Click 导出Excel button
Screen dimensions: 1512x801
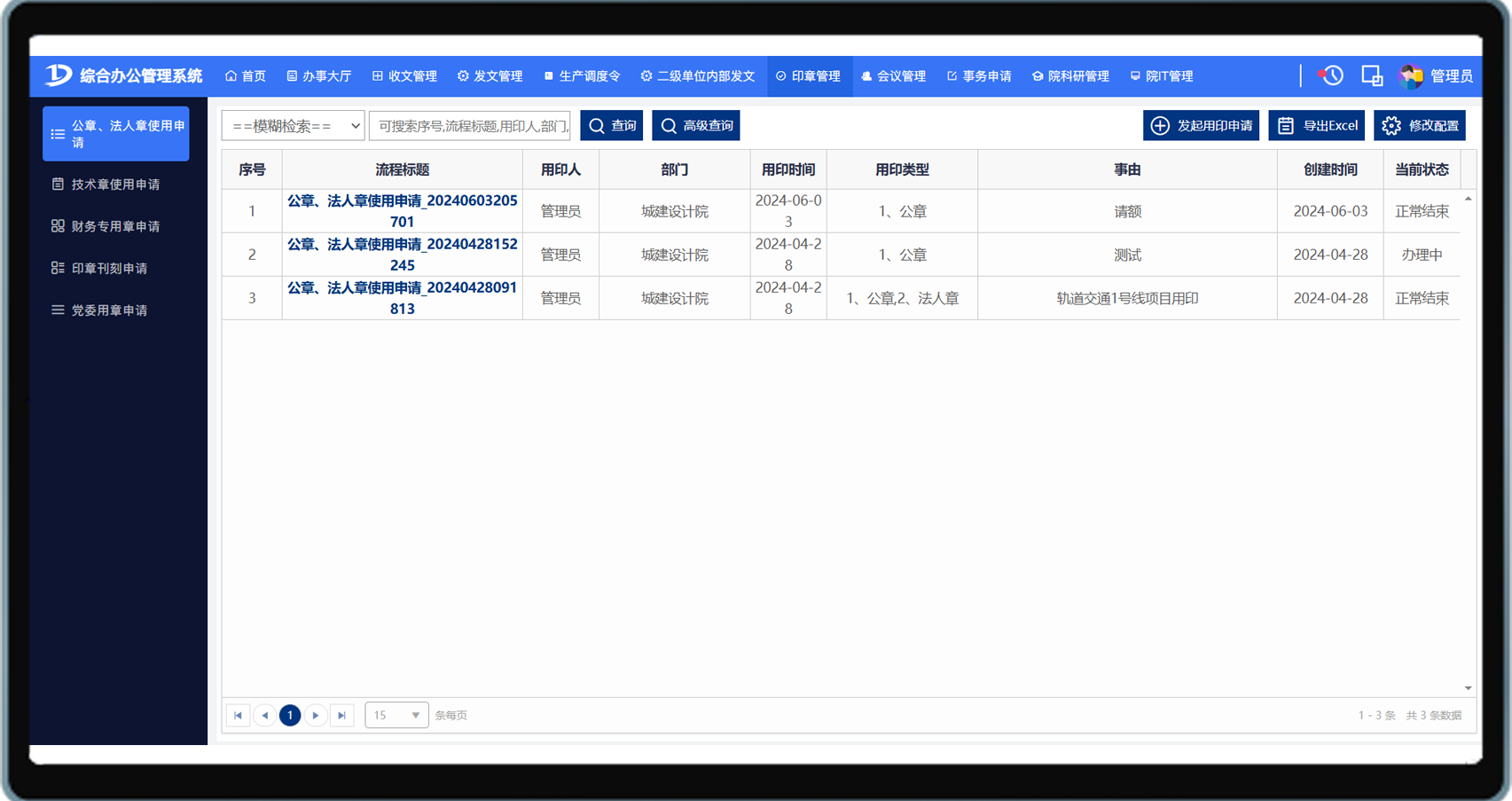(1317, 126)
